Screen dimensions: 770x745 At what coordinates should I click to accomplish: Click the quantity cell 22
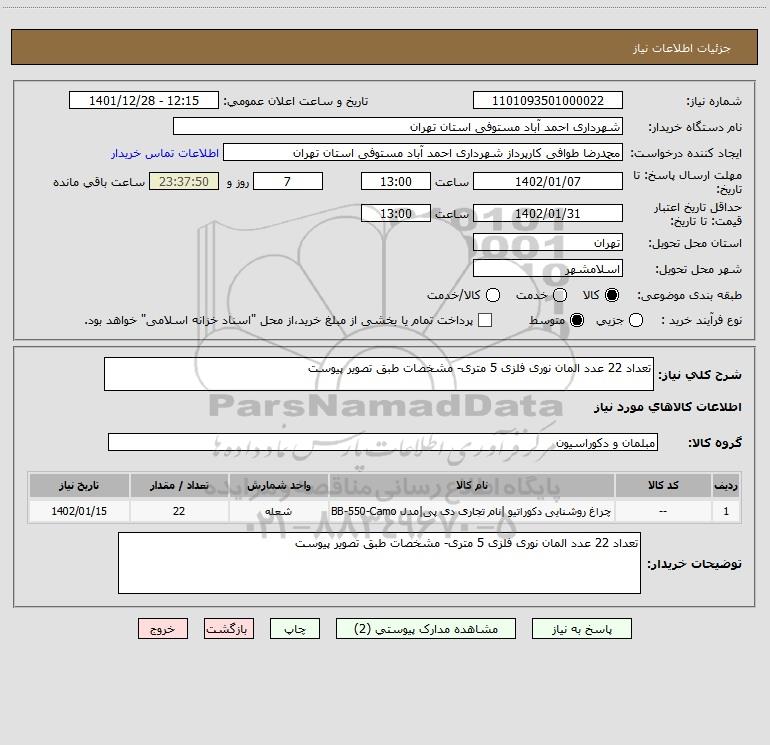tap(179, 511)
